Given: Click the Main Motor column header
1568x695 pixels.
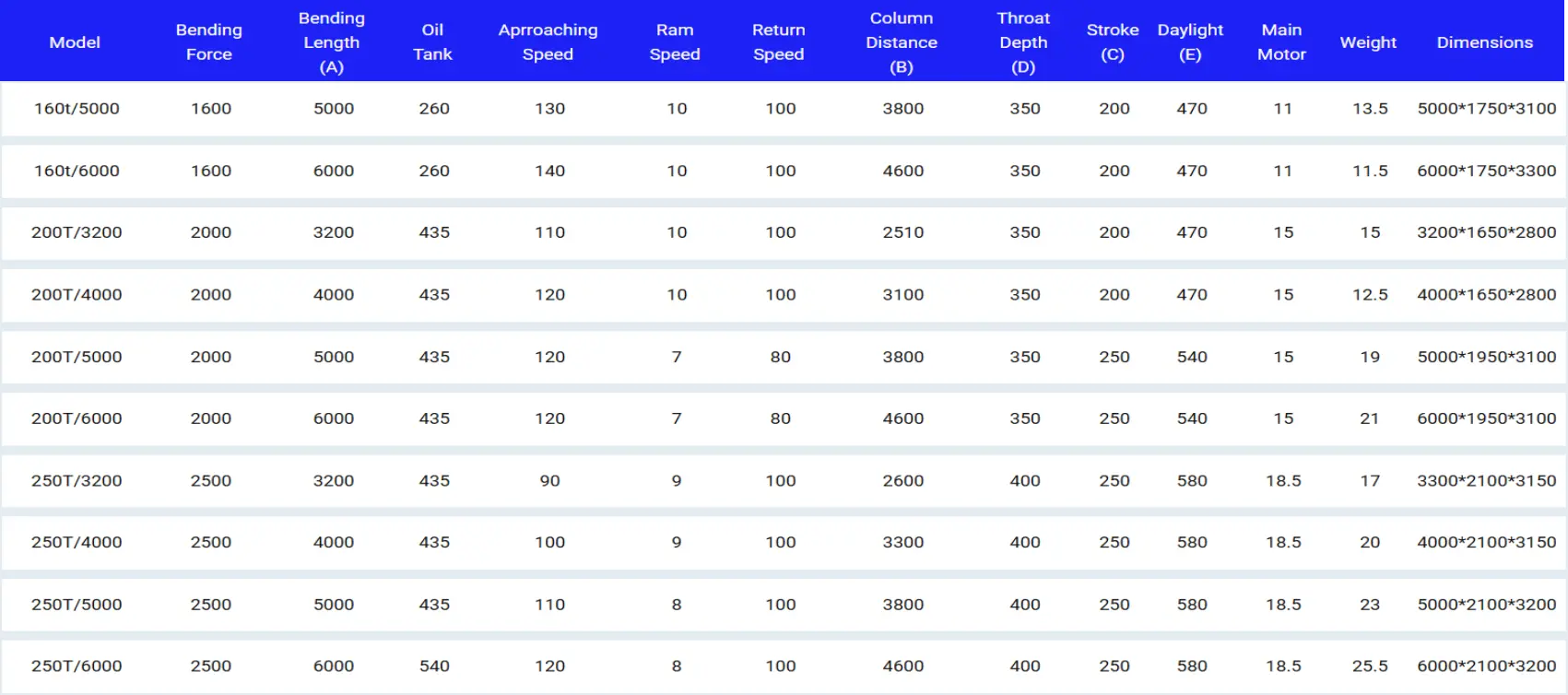Looking at the screenshot, I should click(x=1281, y=42).
